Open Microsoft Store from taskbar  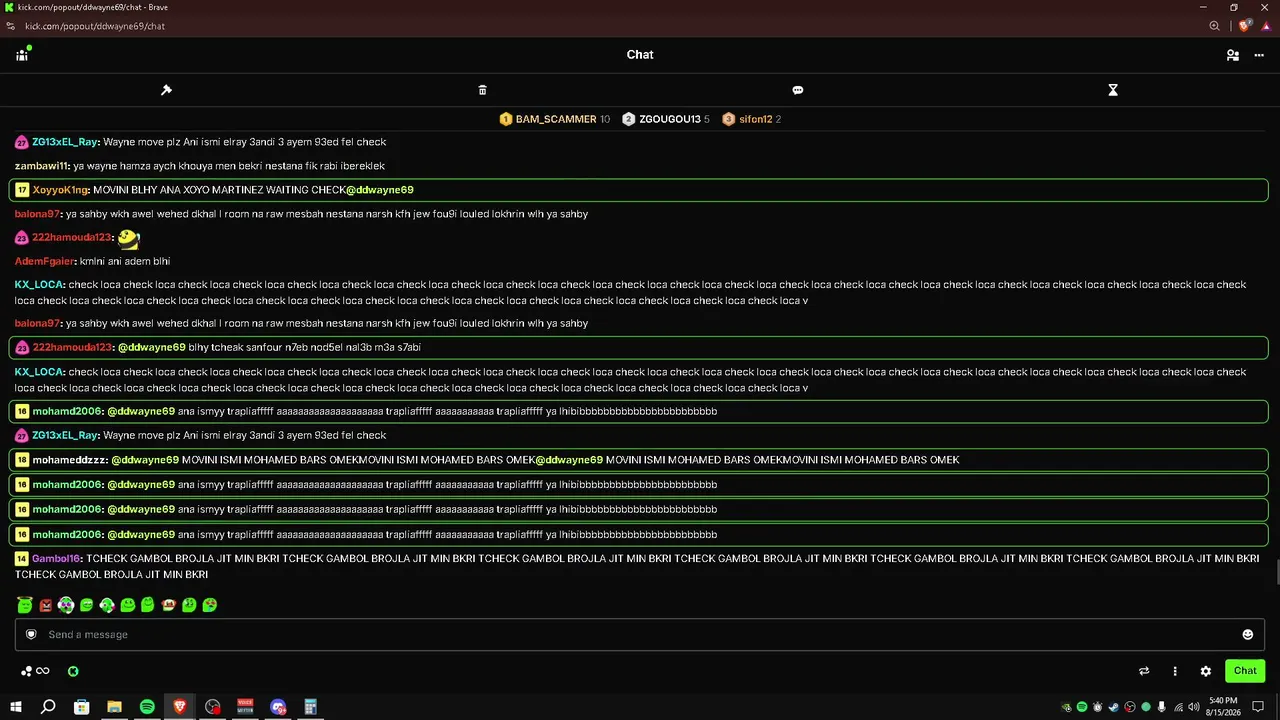point(82,707)
